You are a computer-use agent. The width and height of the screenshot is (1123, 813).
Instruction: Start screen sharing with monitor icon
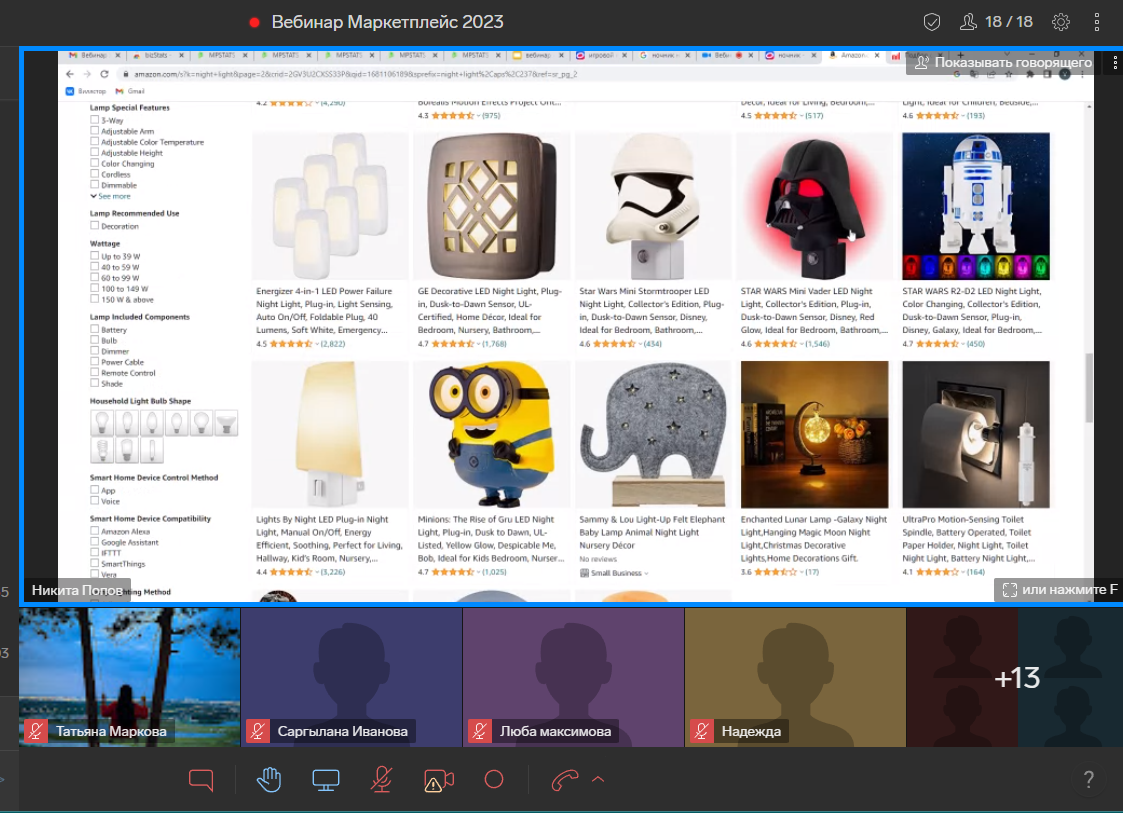click(x=326, y=780)
